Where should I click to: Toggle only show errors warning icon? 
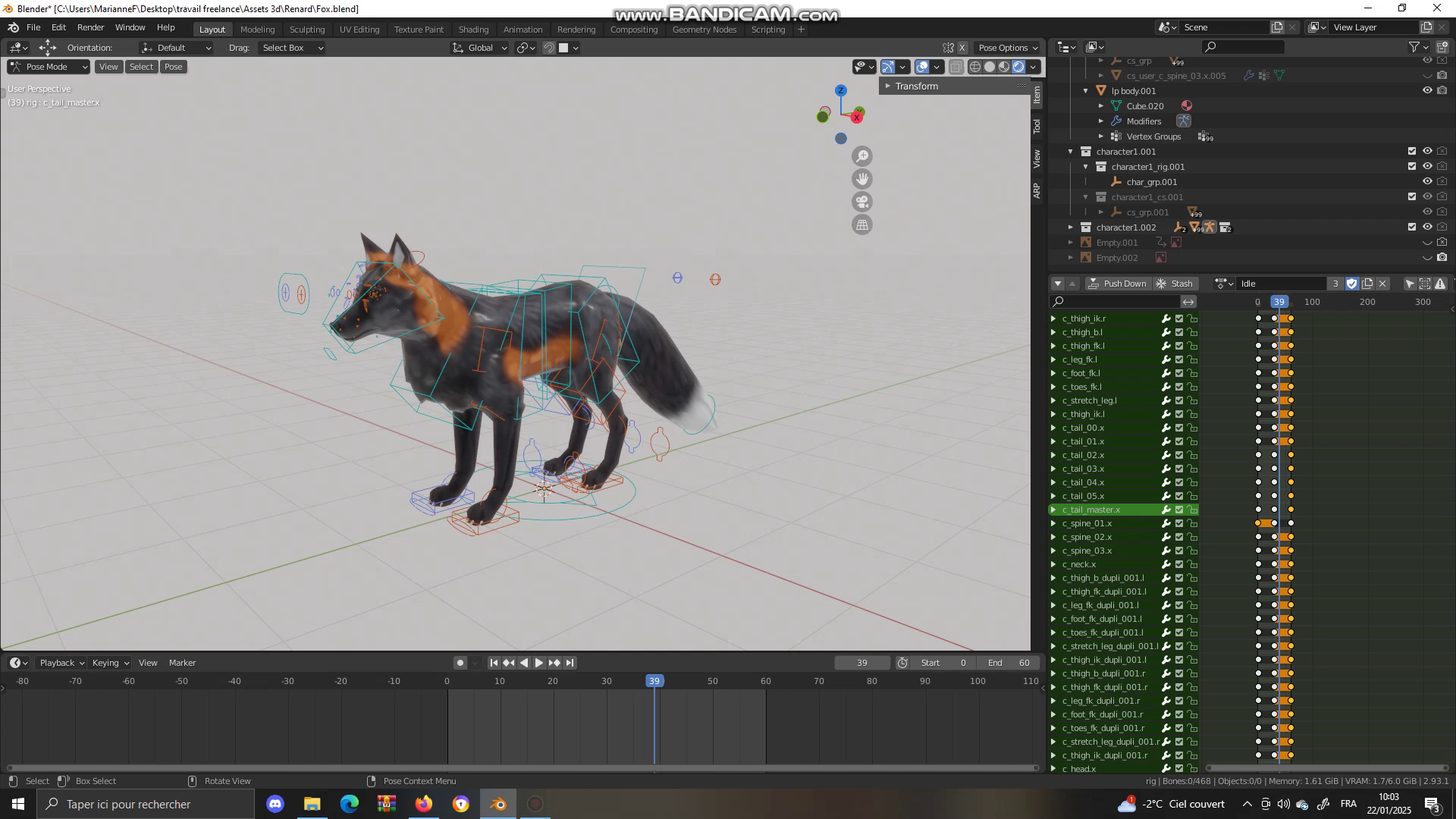coord(1440,284)
